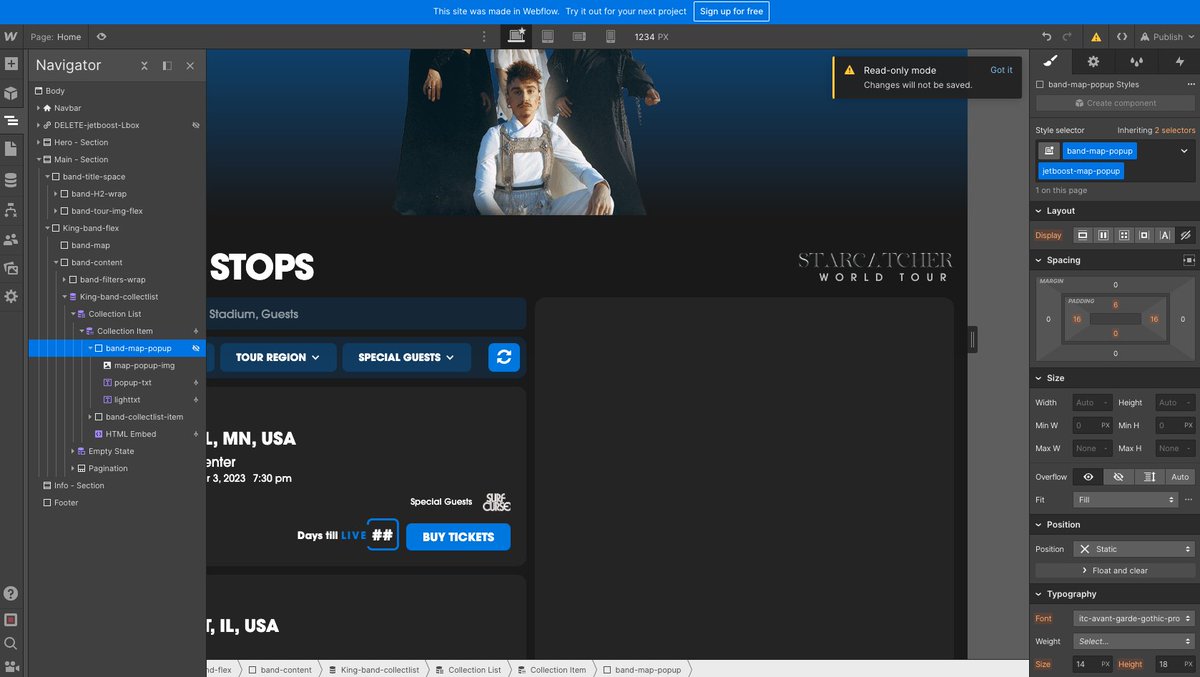Image resolution: width=1200 pixels, height=677 pixels.
Task: Set overflow to hidden
Action: (x=1119, y=477)
